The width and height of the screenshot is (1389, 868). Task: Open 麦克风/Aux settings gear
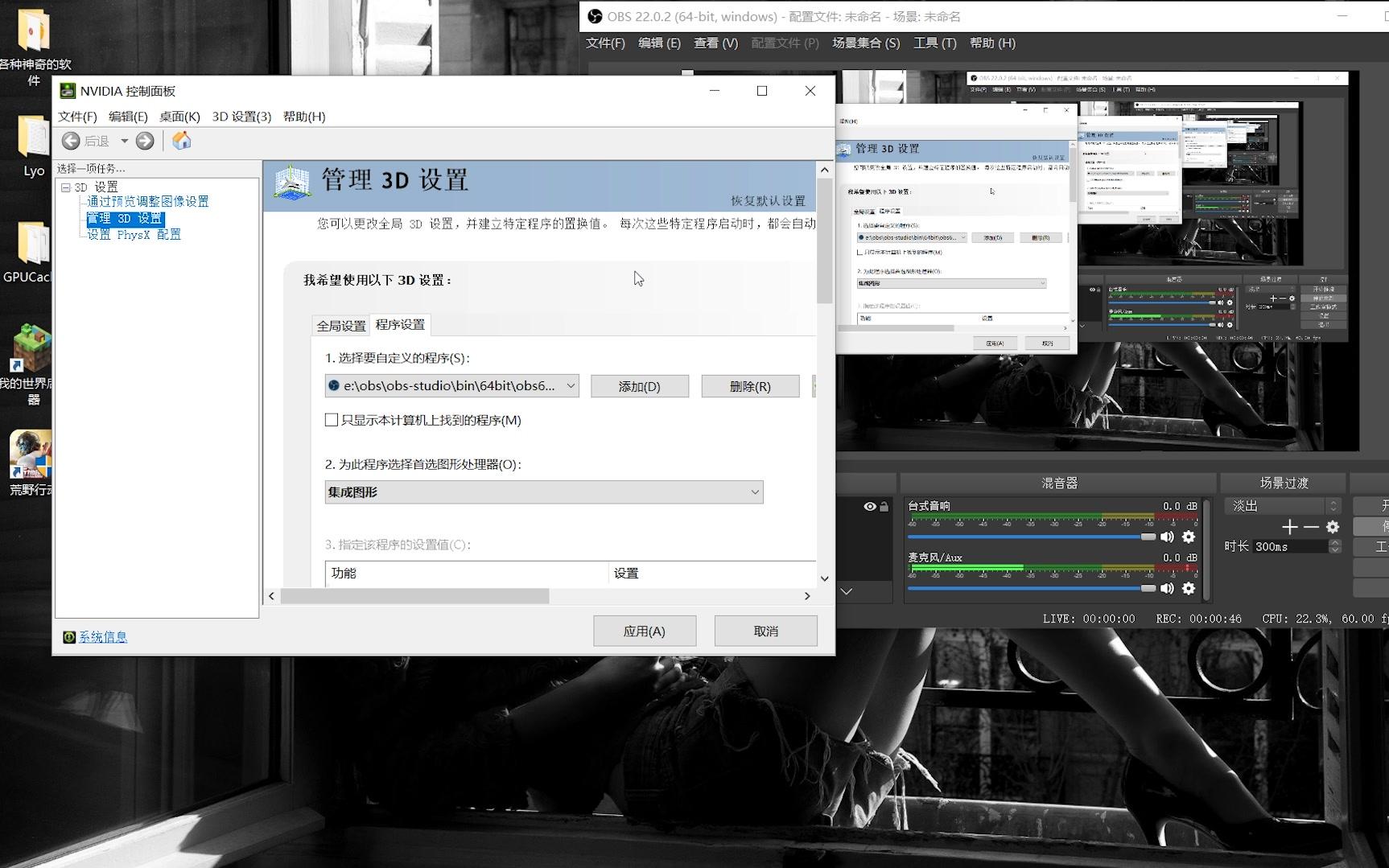coord(1189,588)
